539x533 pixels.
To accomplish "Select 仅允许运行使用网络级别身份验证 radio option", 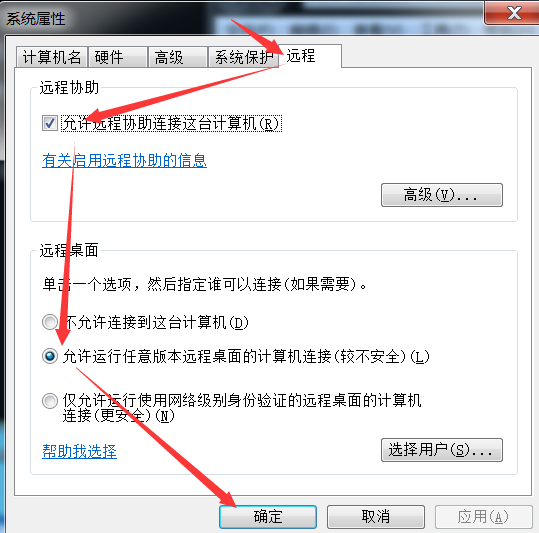I will (50, 401).
